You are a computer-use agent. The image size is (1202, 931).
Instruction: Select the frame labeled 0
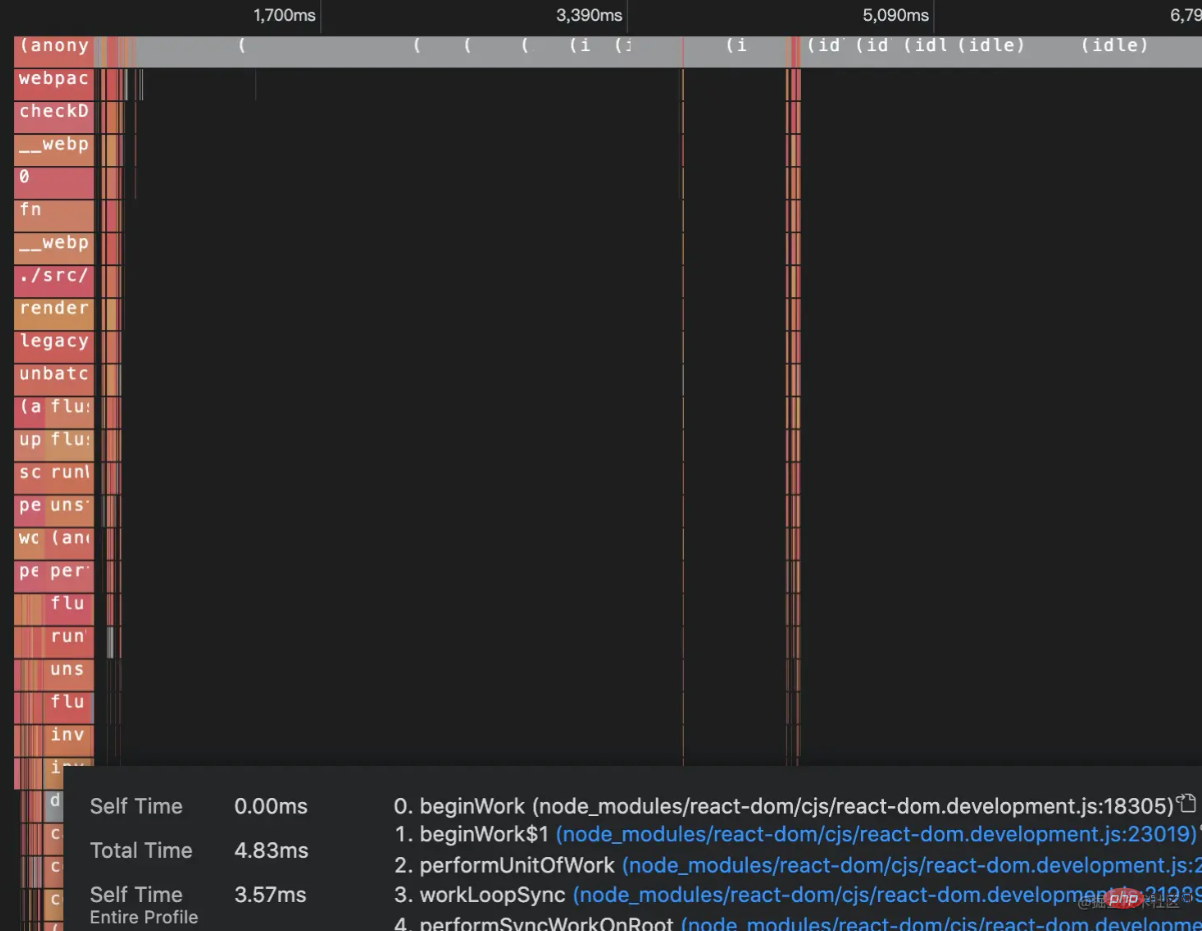pyautogui.click(x=54, y=177)
